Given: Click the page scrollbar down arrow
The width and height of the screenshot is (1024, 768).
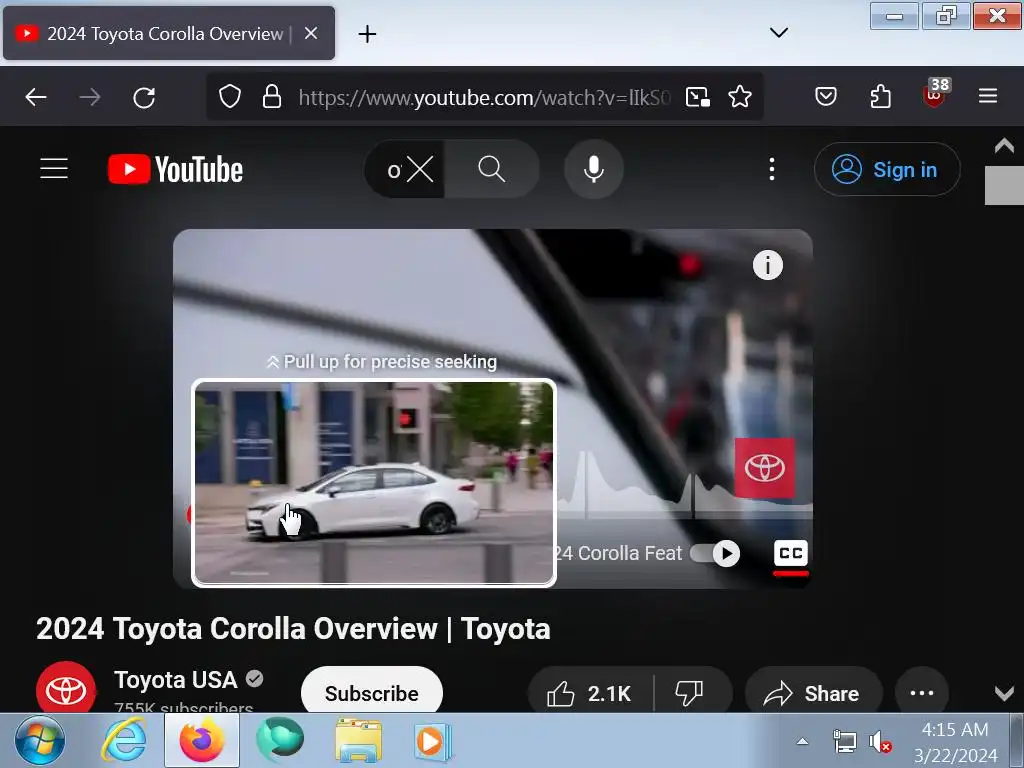Looking at the screenshot, I should coord(1004,693).
